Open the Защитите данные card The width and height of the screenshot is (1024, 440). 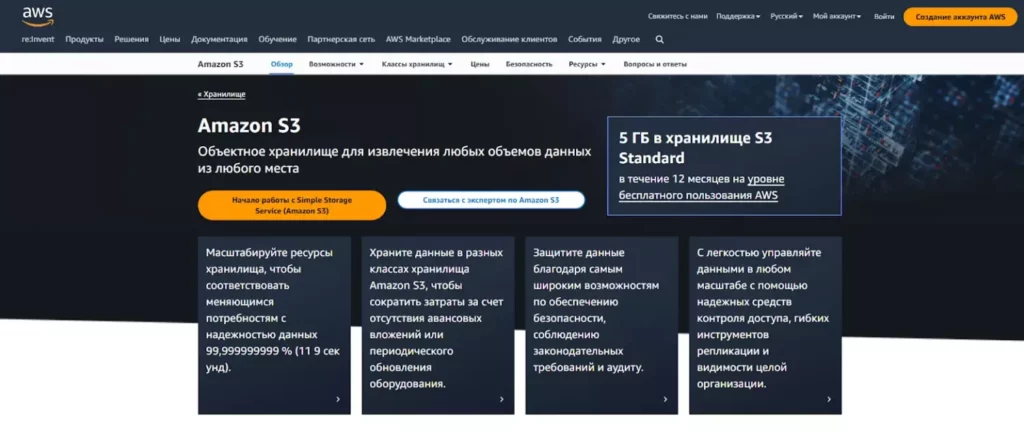(601, 325)
